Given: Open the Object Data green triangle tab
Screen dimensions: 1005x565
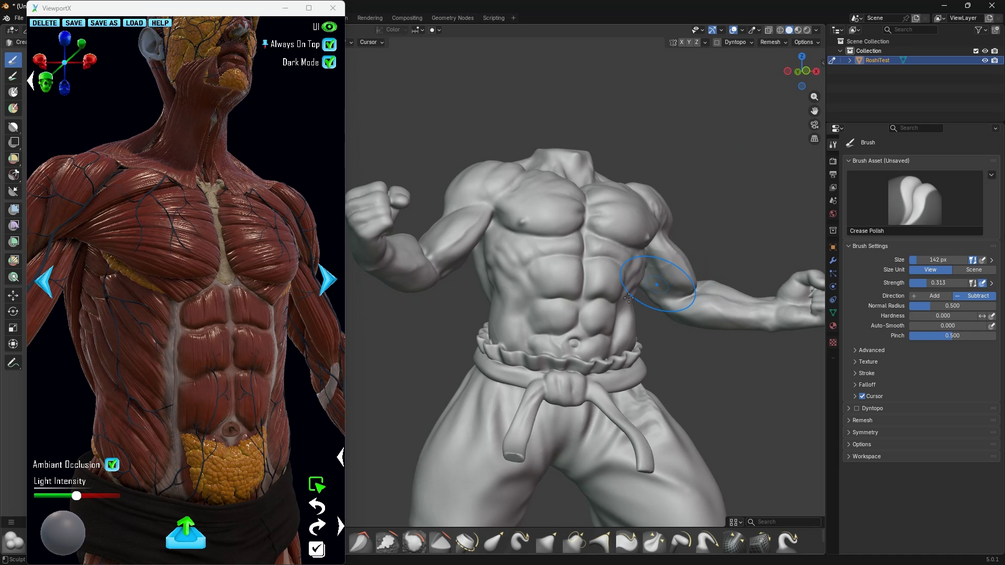Looking at the screenshot, I should (833, 312).
